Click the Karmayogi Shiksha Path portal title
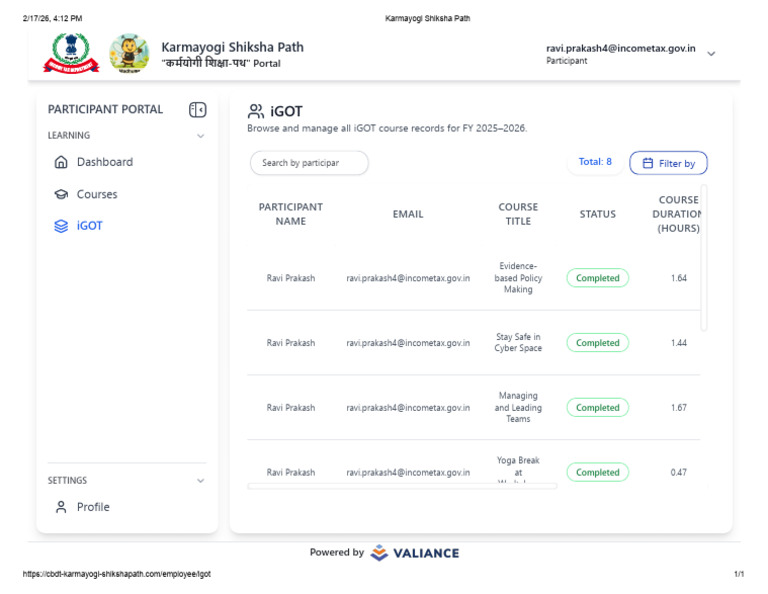 (233, 48)
